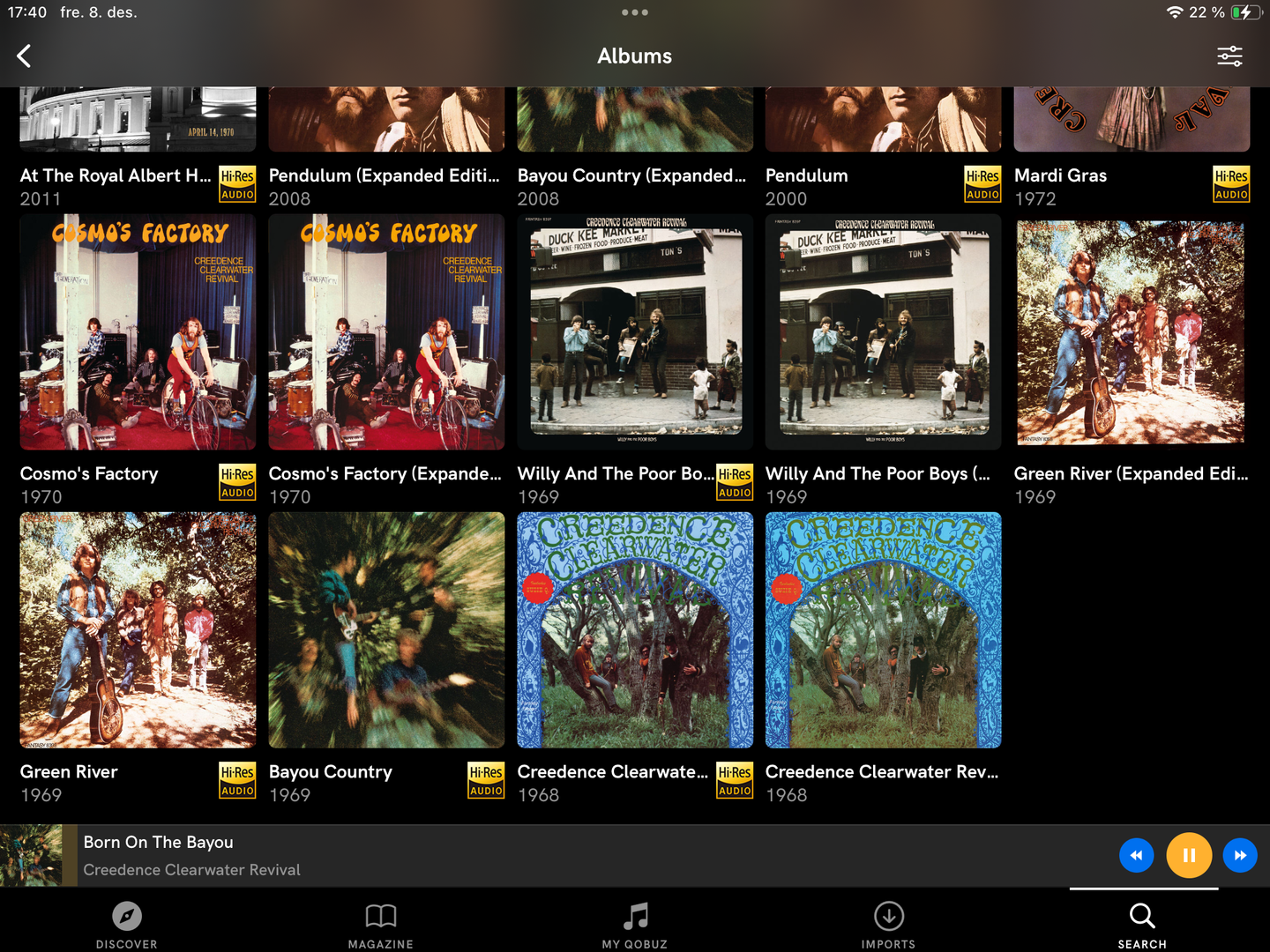Select the 'Green River' Hi-Res album title

(69, 771)
